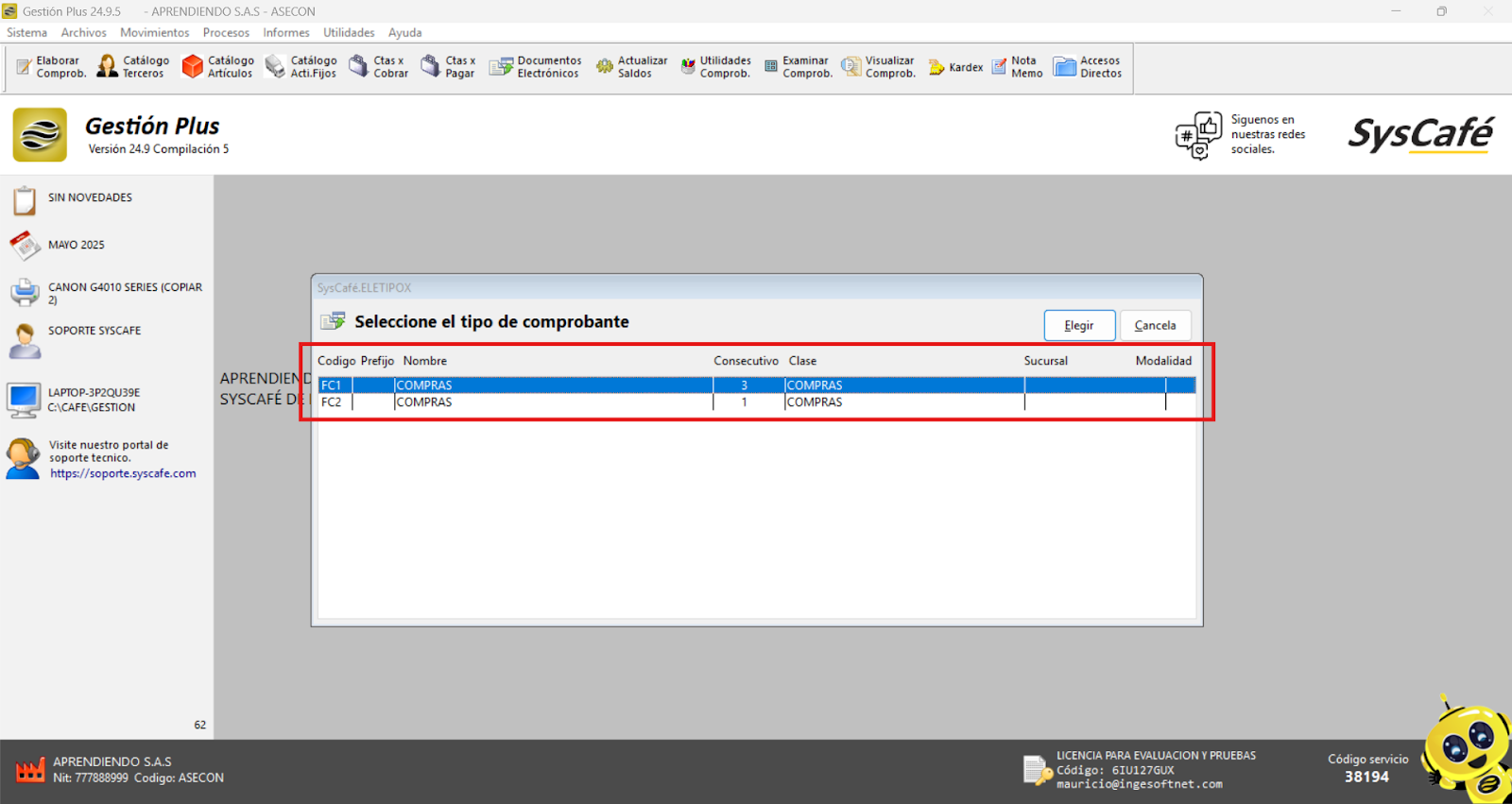This screenshot has width=1512, height=804.
Task: Open Accesos Directos folder icon
Action: (1065, 67)
